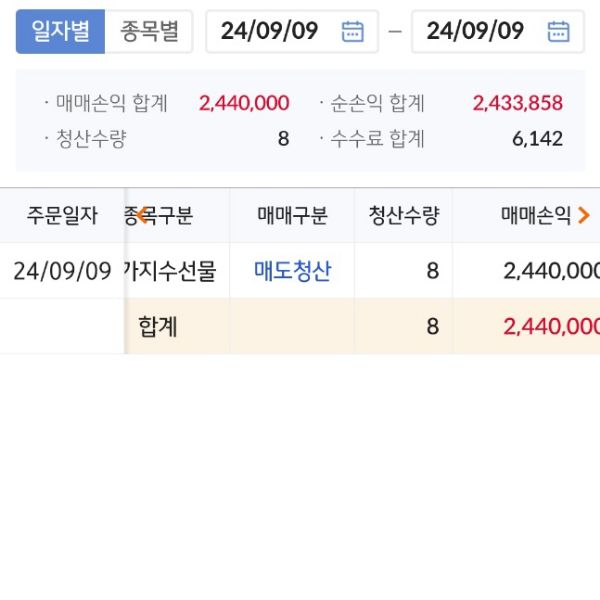Image resolution: width=600 pixels, height=600 pixels.
Task: Click the 매매구분 column header
Action: pyautogui.click(x=292, y=215)
